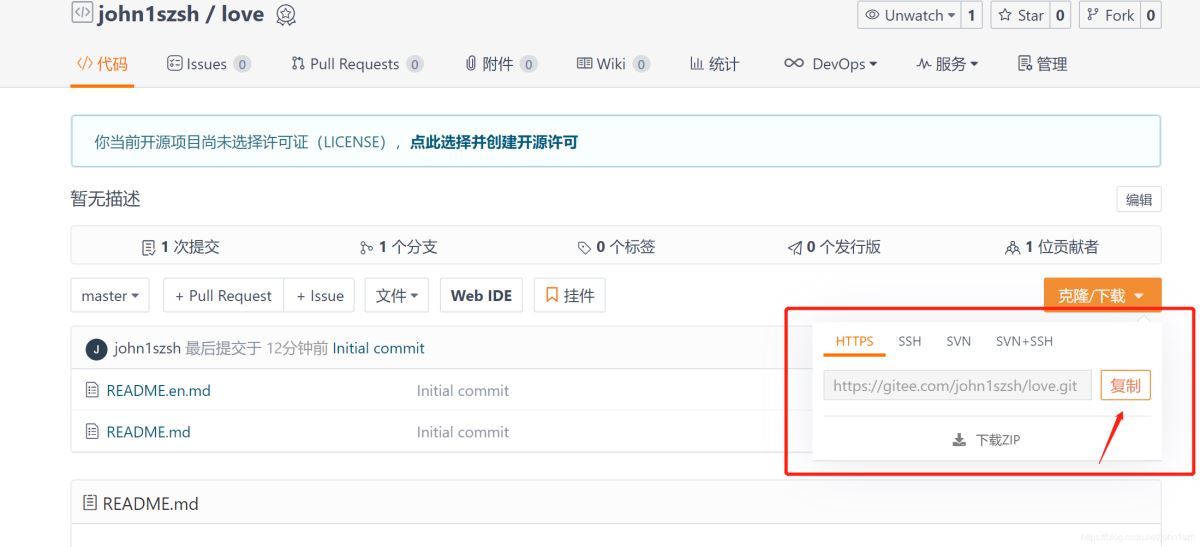Toggle the 克隆/下载 dropdown button
Screen dimensions: 1200x547
(x=1102, y=296)
